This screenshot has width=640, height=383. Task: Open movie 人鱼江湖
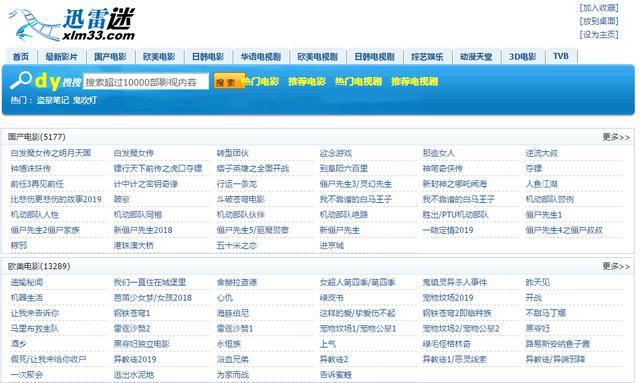click(542, 184)
